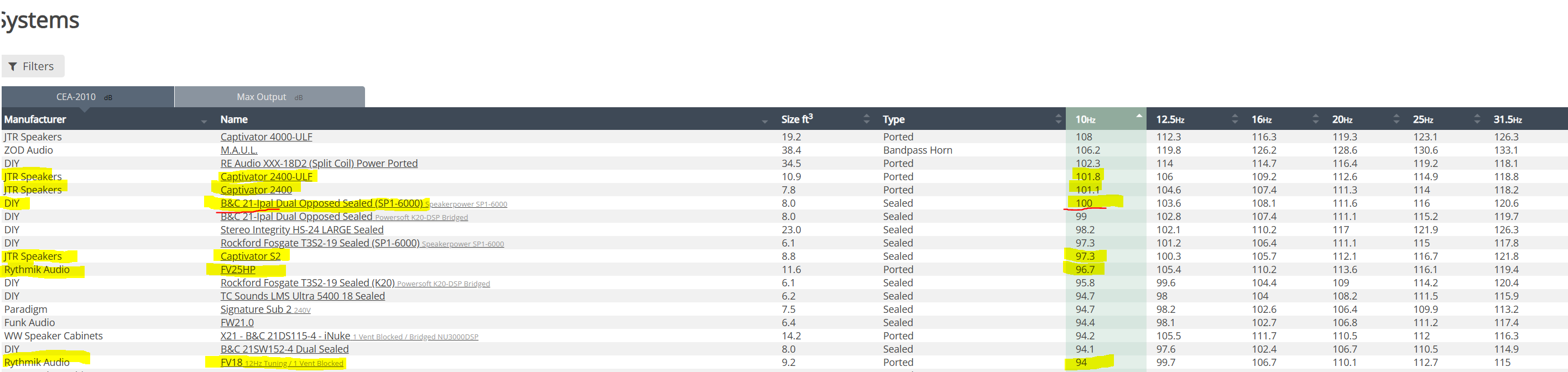Select the CEA-2010 tab
This screenshot has width=1568, height=372.
[87, 97]
